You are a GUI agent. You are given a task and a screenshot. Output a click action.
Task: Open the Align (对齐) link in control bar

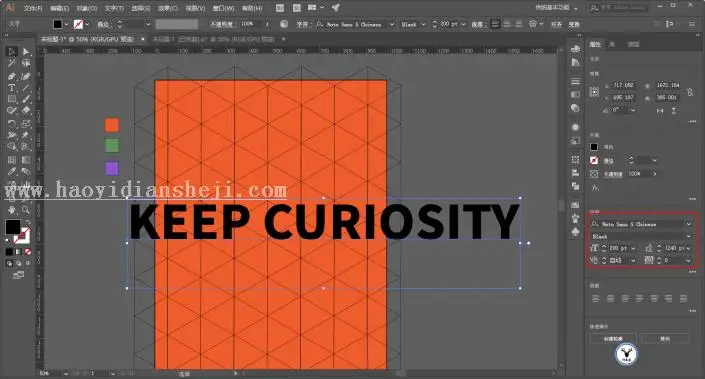pyautogui.click(x=557, y=24)
